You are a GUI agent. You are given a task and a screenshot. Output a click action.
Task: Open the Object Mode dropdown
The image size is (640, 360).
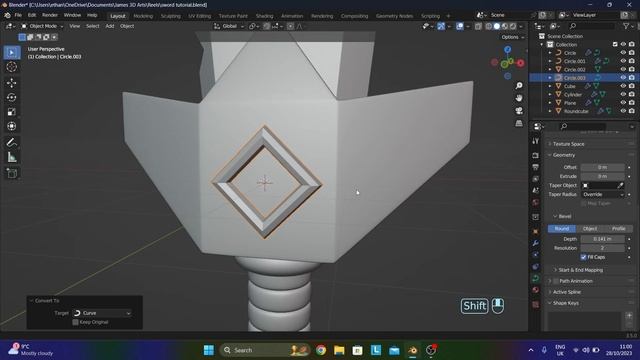[x=42, y=26]
